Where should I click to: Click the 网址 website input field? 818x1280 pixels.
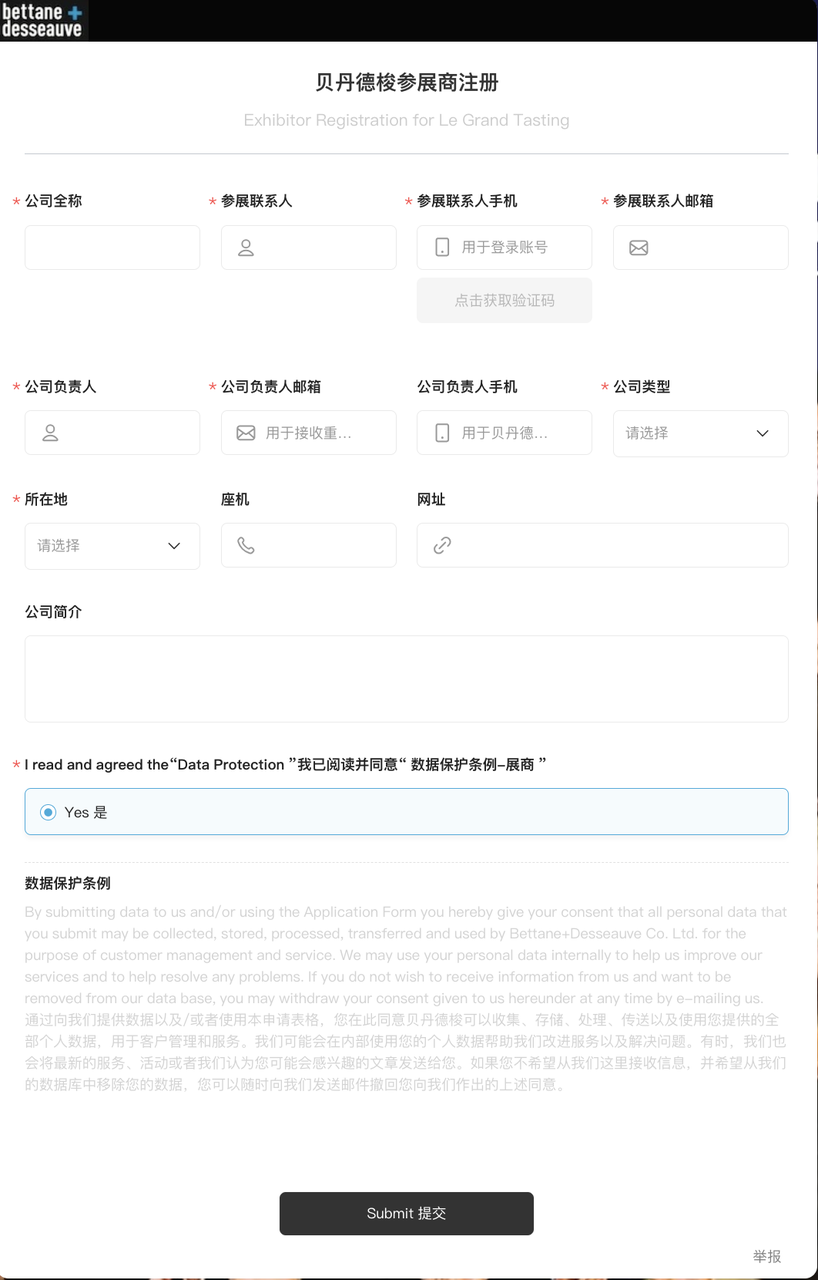click(602, 545)
